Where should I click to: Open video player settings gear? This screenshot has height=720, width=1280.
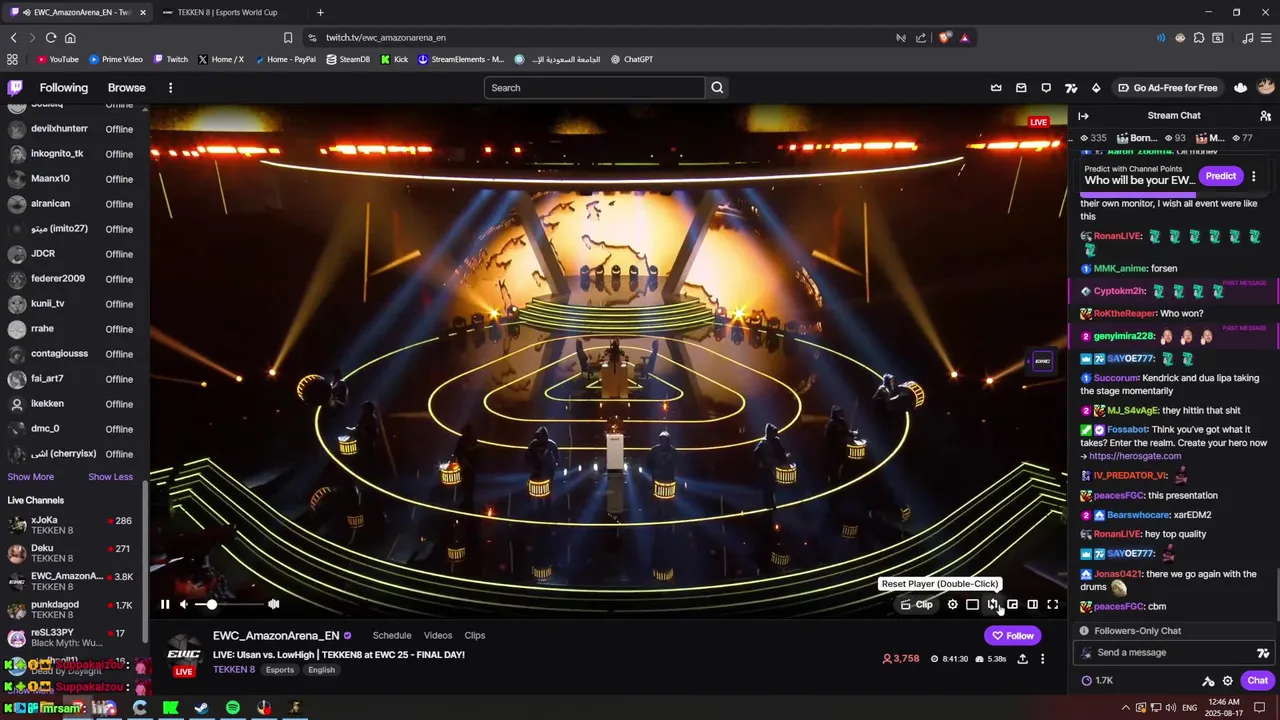952,604
